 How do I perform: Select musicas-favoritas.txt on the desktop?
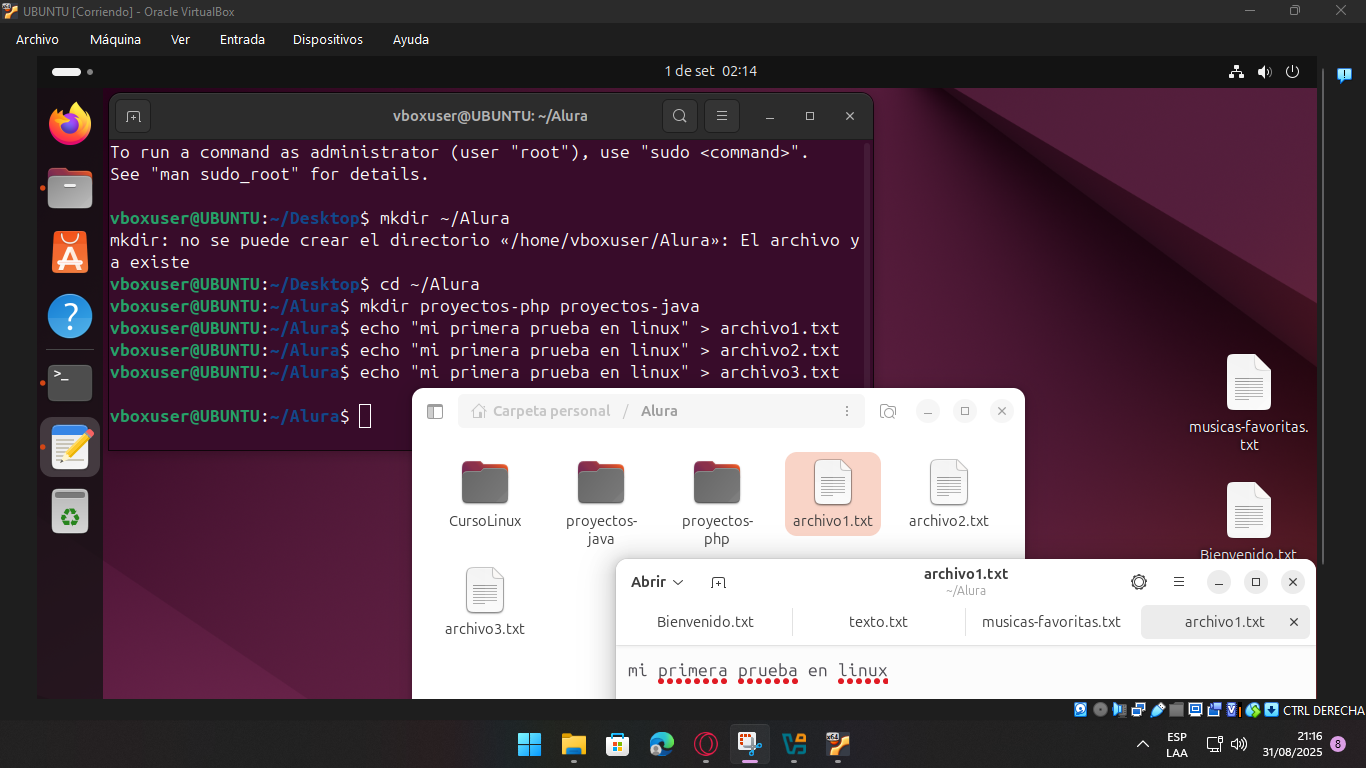(1249, 403)
